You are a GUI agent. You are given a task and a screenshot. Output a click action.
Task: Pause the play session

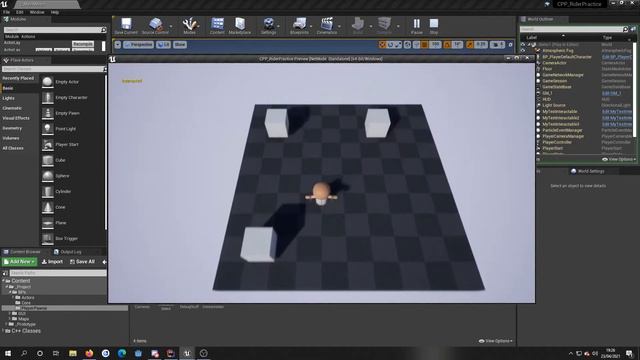417,26
